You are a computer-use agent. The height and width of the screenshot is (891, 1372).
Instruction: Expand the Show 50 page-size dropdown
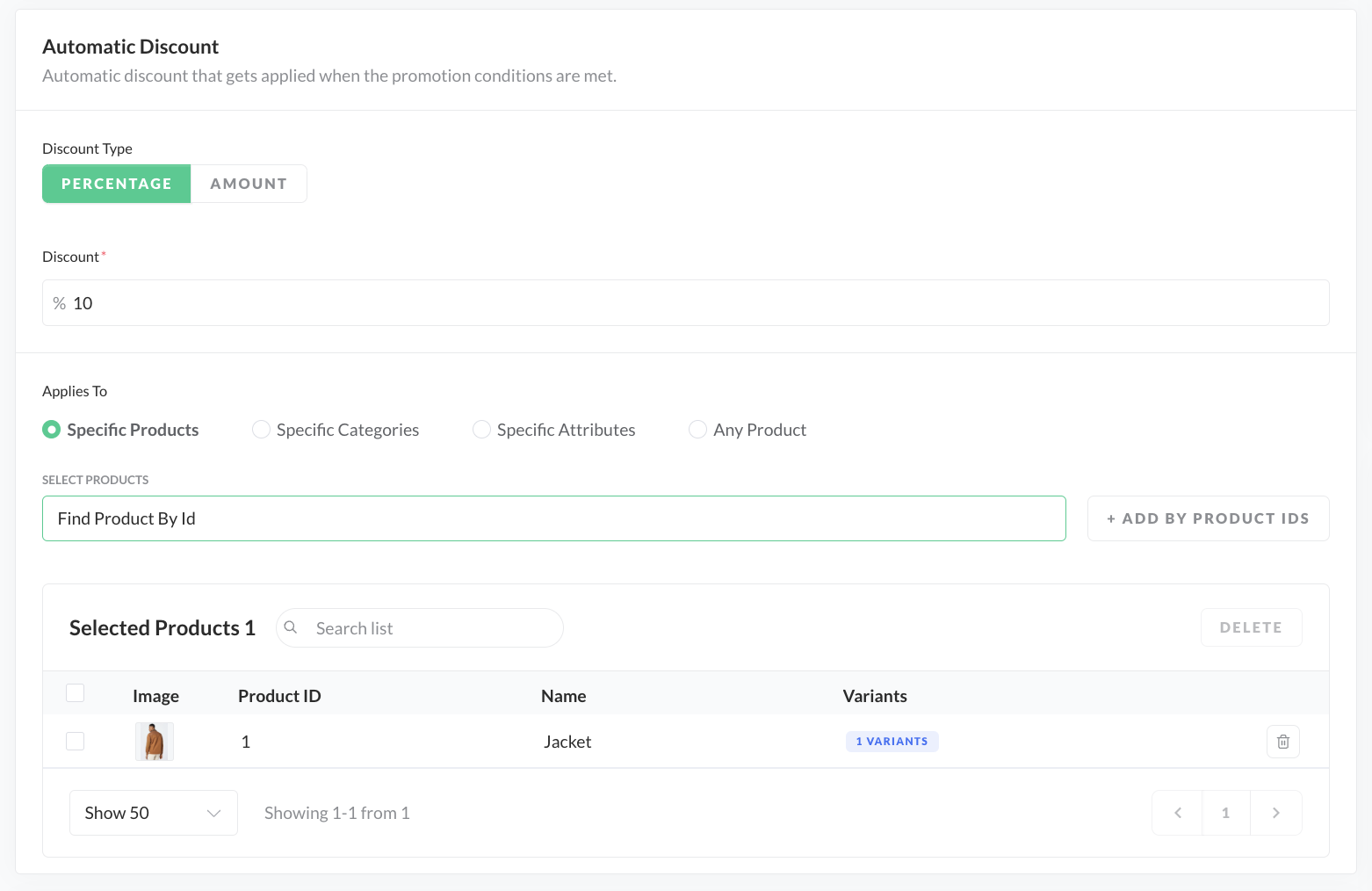point(153,813)
